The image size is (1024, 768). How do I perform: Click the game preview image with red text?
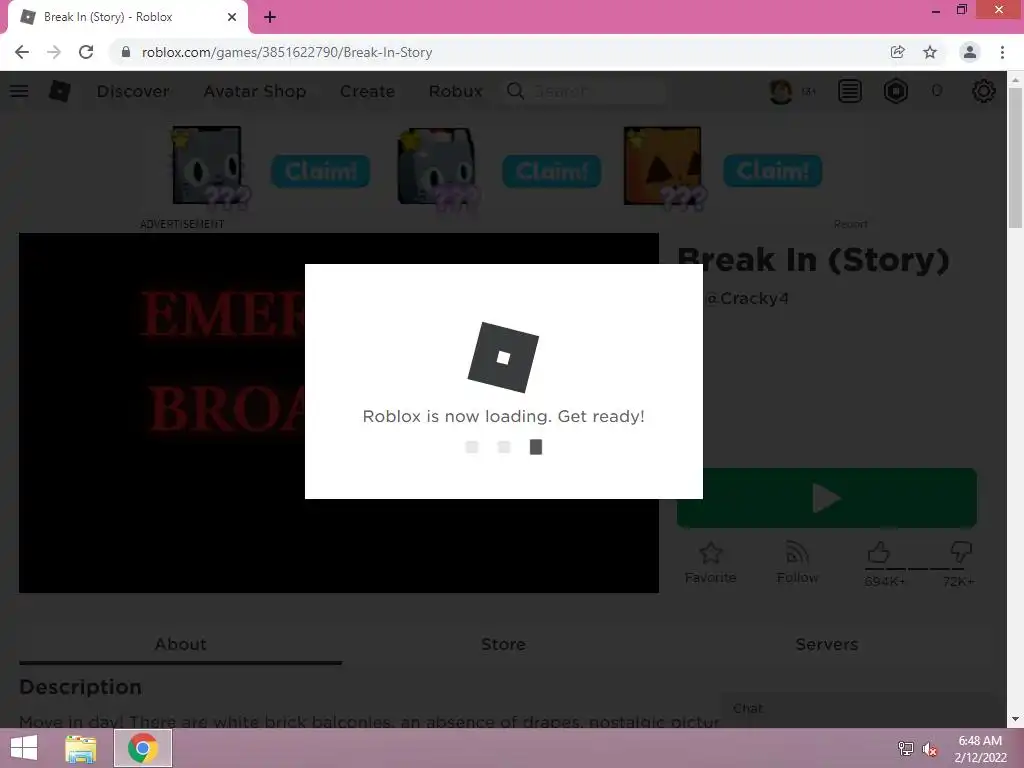[338, 413]
